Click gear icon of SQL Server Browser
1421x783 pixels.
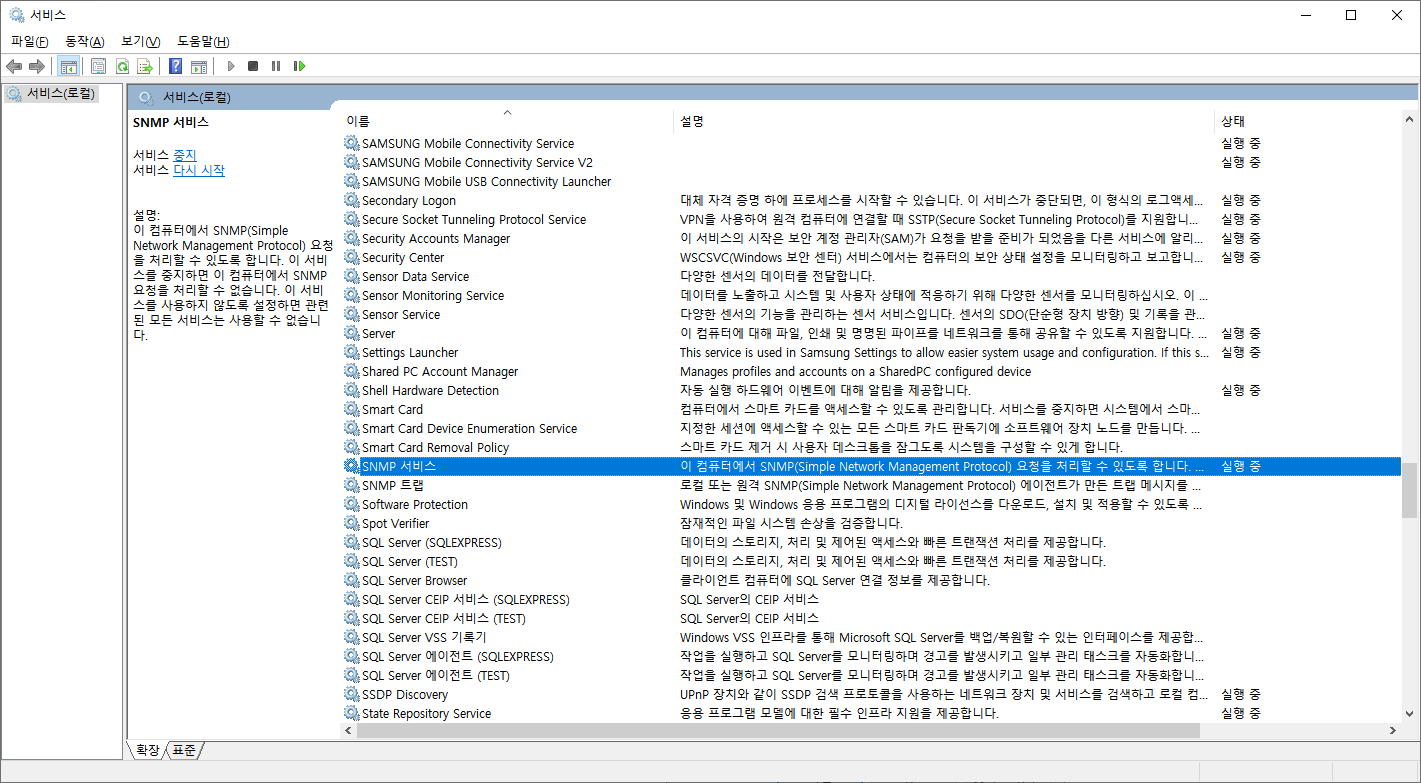[351, 580]
